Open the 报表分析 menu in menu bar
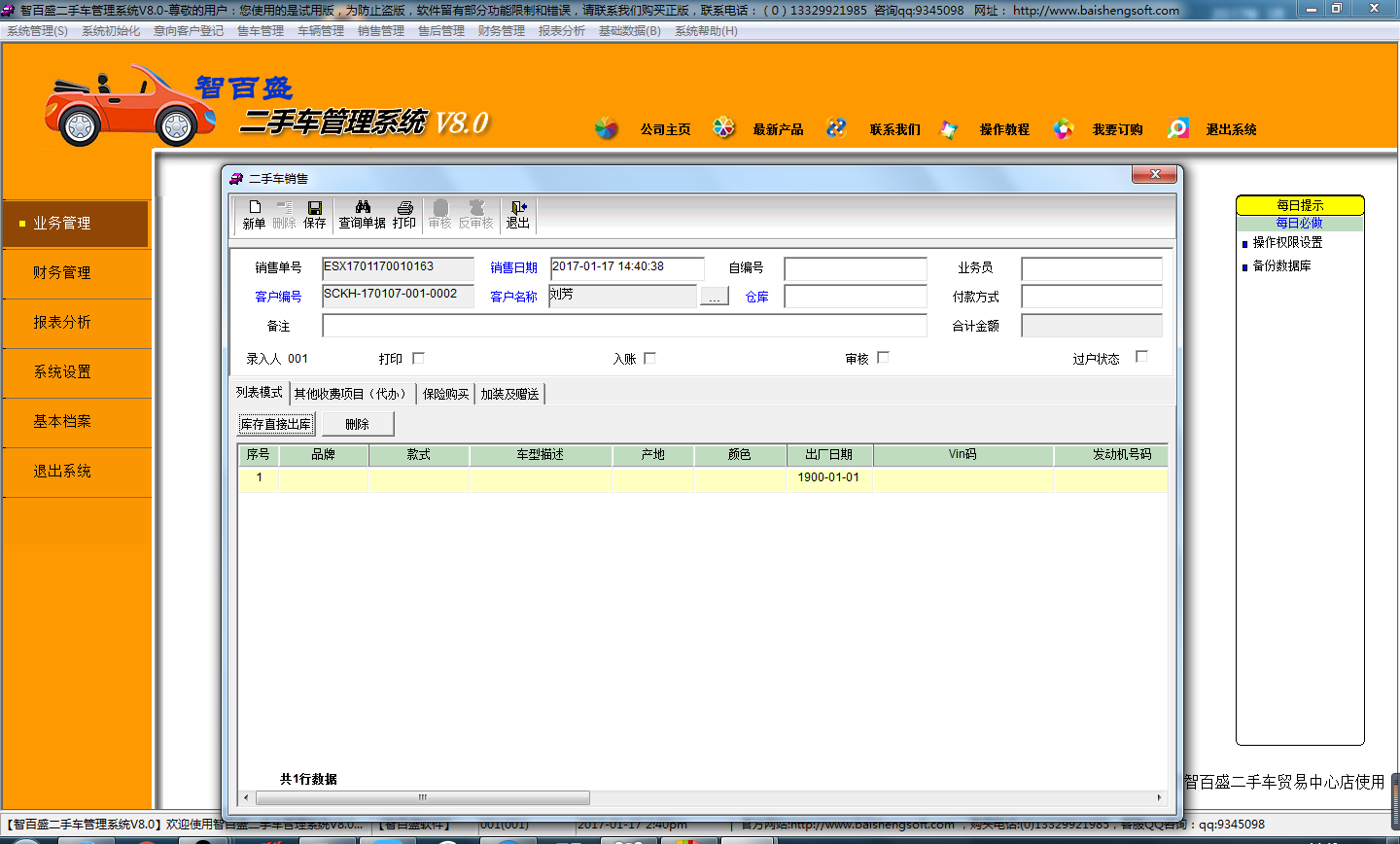1400x844 pixels. [x=562, y=31]
